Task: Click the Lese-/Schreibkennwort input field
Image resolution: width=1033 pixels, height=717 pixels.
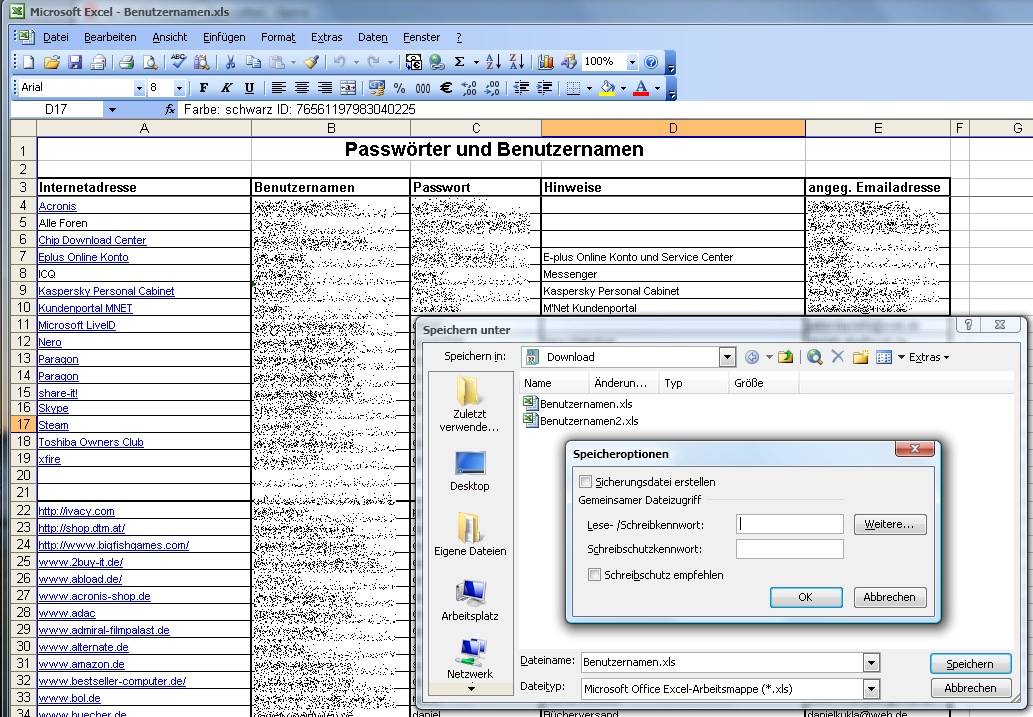Action: click(x=789, y=525)
